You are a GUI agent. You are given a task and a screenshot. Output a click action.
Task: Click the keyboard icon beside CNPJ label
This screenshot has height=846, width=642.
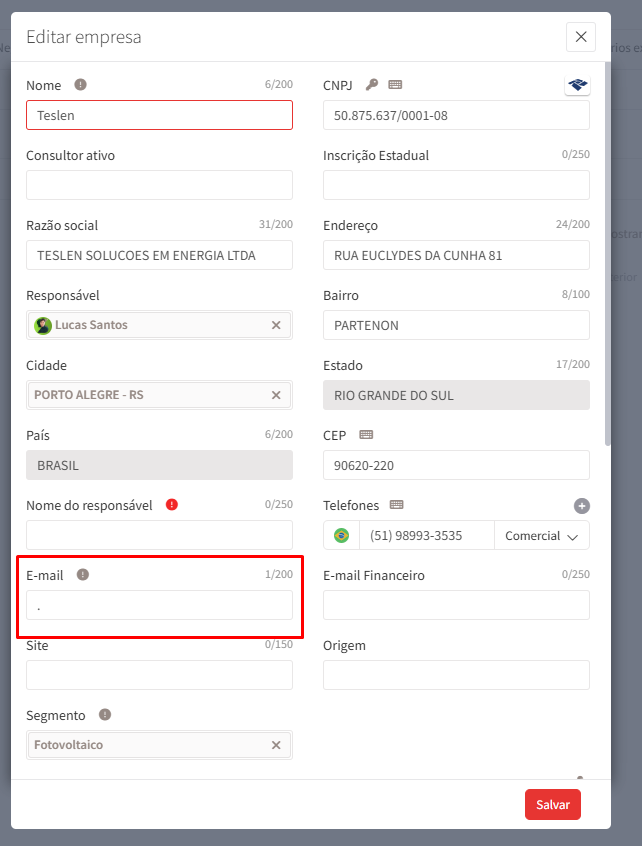point(395,85)
